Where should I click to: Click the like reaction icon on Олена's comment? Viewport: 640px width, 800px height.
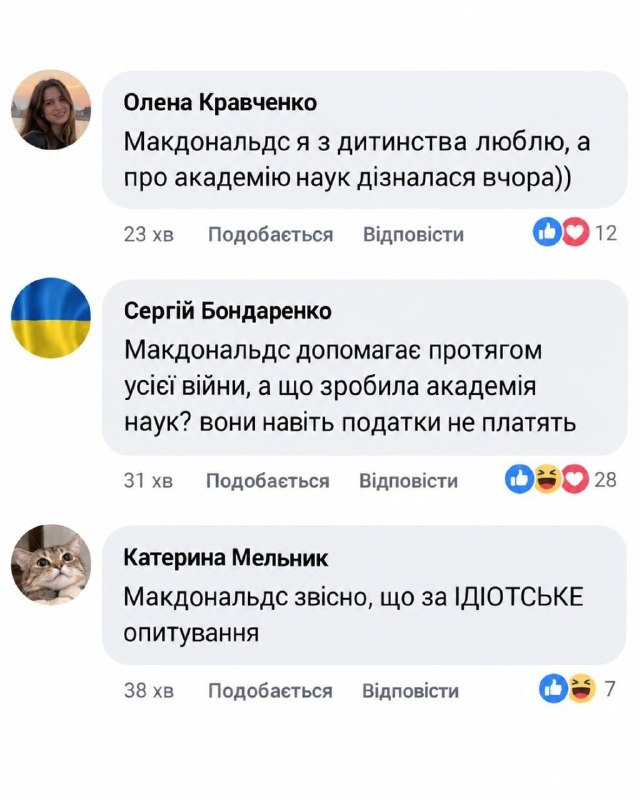(x=547, y=233)
